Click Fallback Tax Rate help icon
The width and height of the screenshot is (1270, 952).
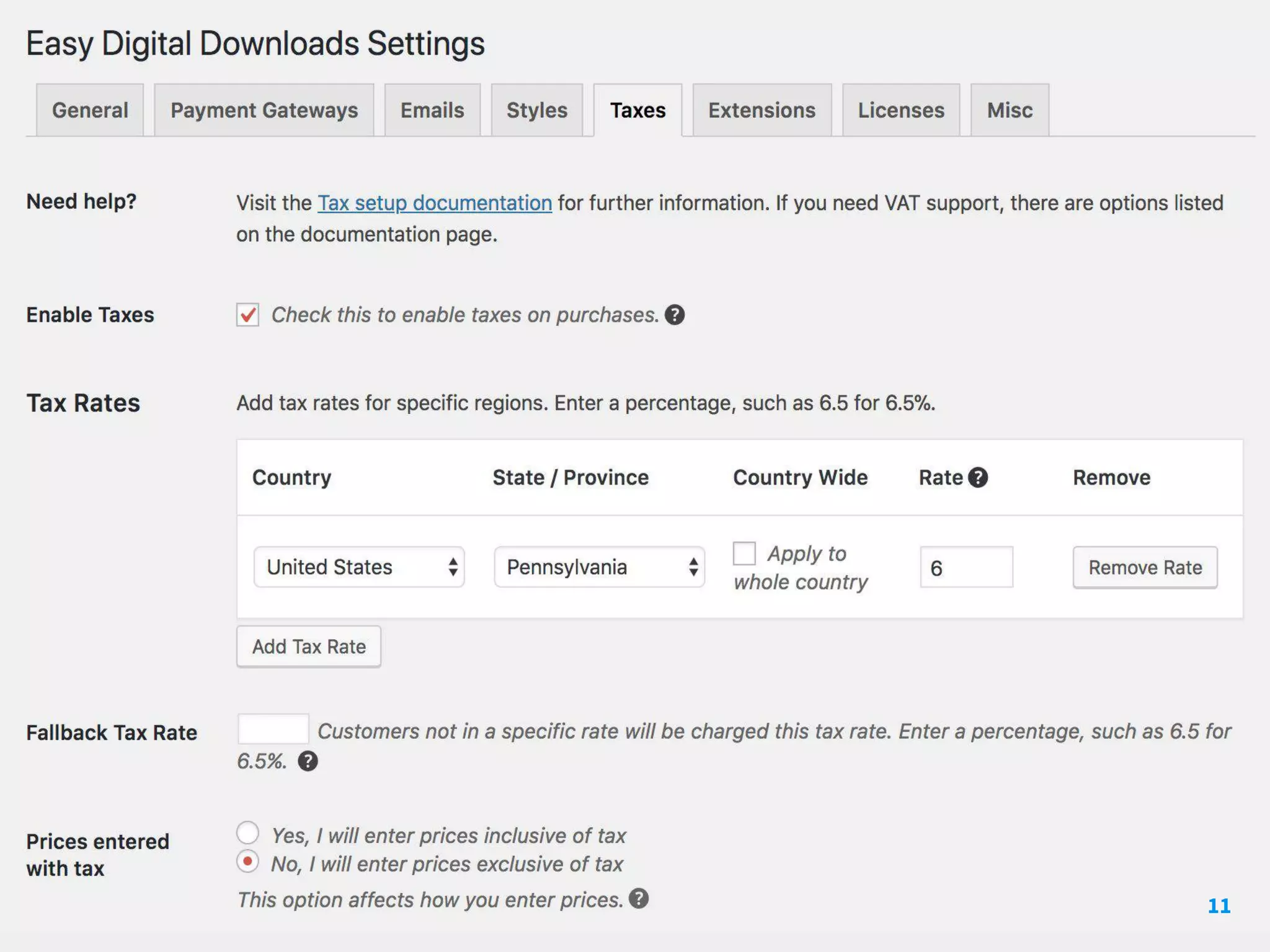pyautogui.click(x=308, y=760)
